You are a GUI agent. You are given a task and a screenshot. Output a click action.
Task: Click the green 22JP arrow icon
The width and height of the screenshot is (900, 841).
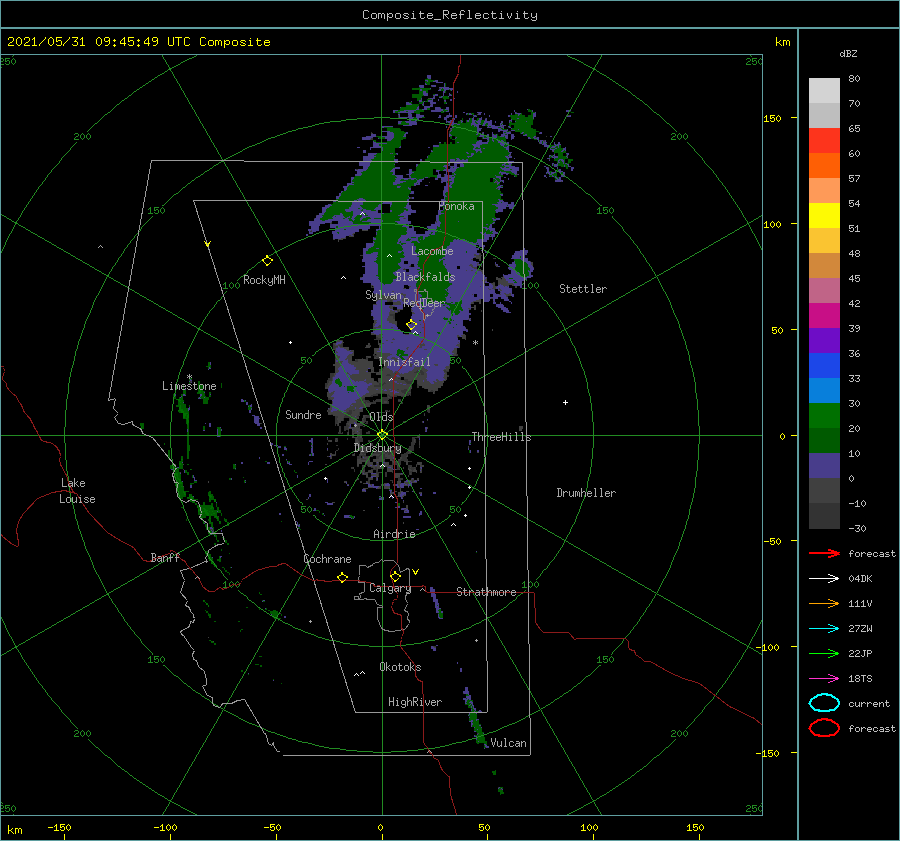[x=824, y=653]
